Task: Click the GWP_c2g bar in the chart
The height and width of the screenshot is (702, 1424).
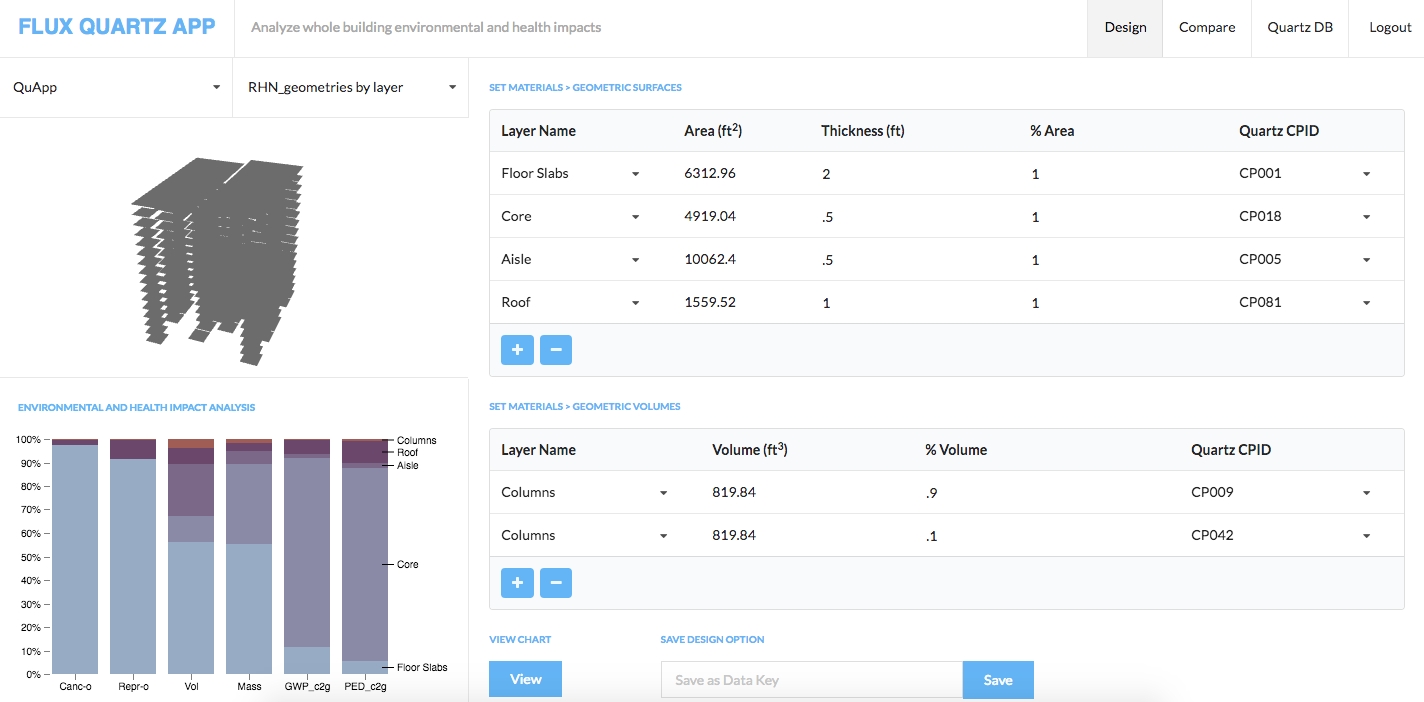Action: point(307,556)
